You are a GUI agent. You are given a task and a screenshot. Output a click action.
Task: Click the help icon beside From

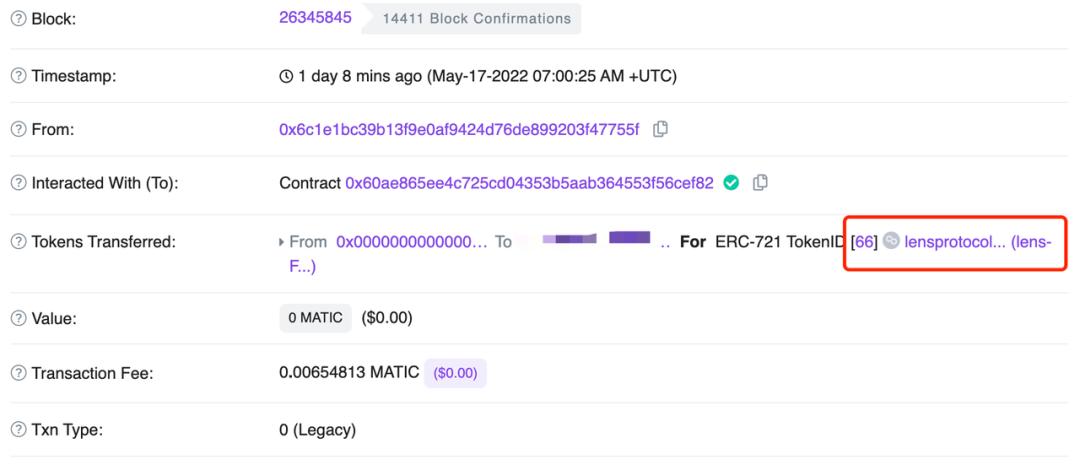[x=19, y=130]
